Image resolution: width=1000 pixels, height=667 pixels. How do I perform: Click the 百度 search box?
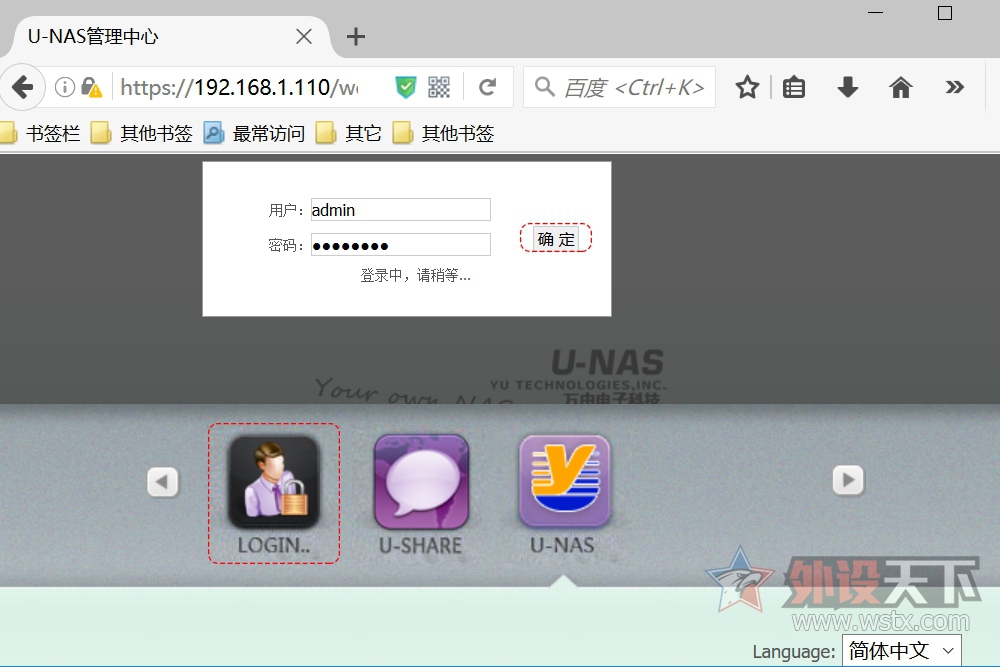click(x=619, y=87)
